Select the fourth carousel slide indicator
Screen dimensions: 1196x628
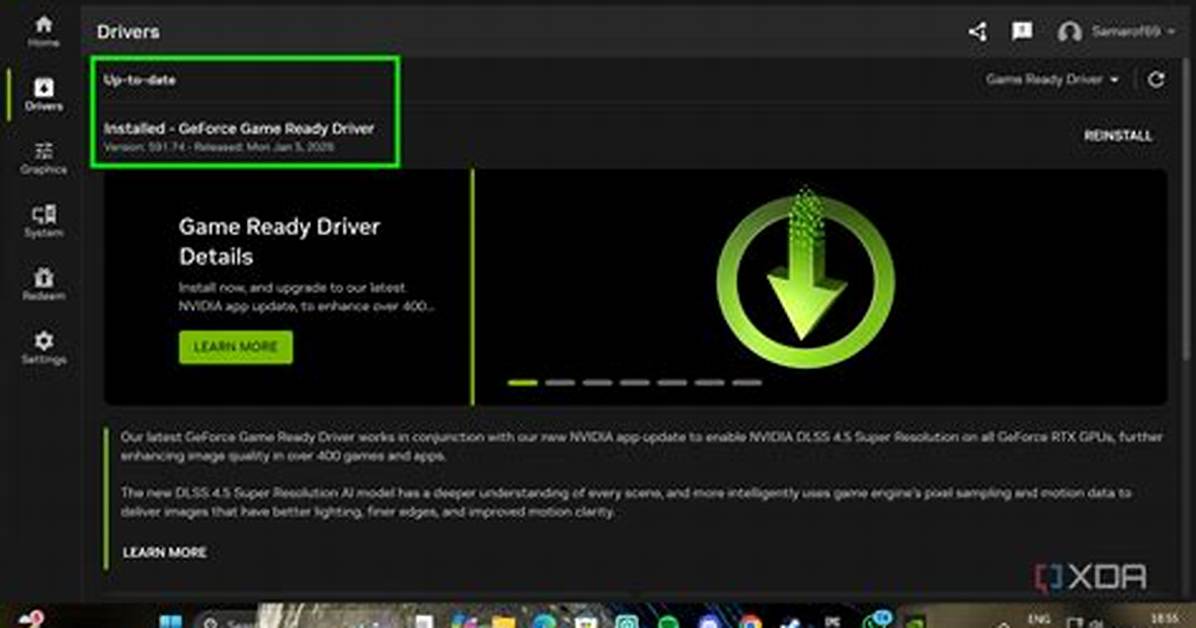coord(635,382)
